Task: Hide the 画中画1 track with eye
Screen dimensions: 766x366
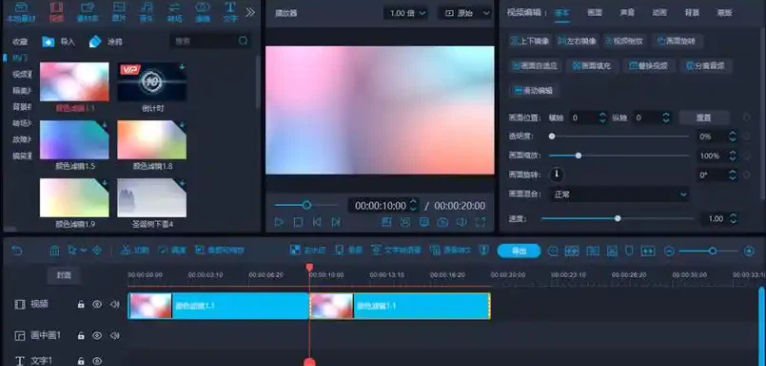Action: coord(97,336)
